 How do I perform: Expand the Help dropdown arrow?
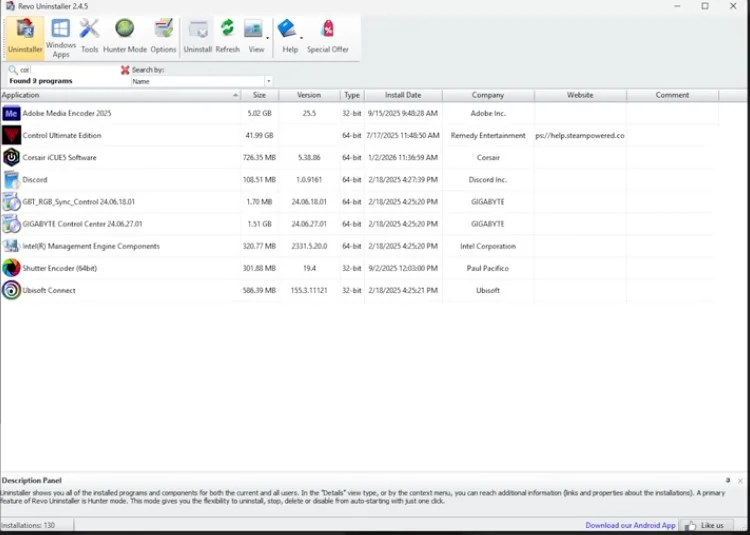tap(301, 38)
